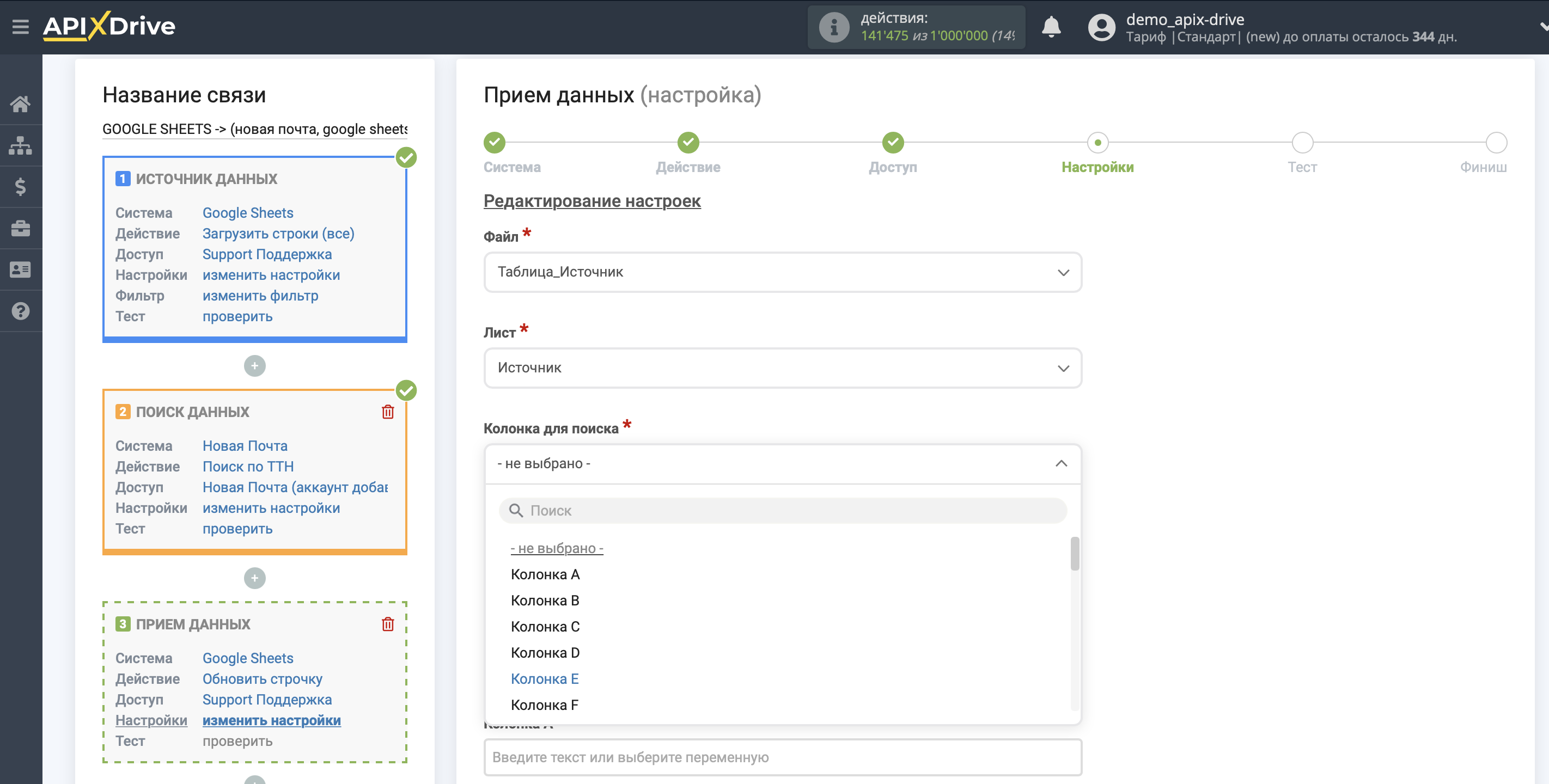Click Google Sheets link in ПРИЕМ ДАННЫХ
1549x784 pixels.
coord(248,658)
